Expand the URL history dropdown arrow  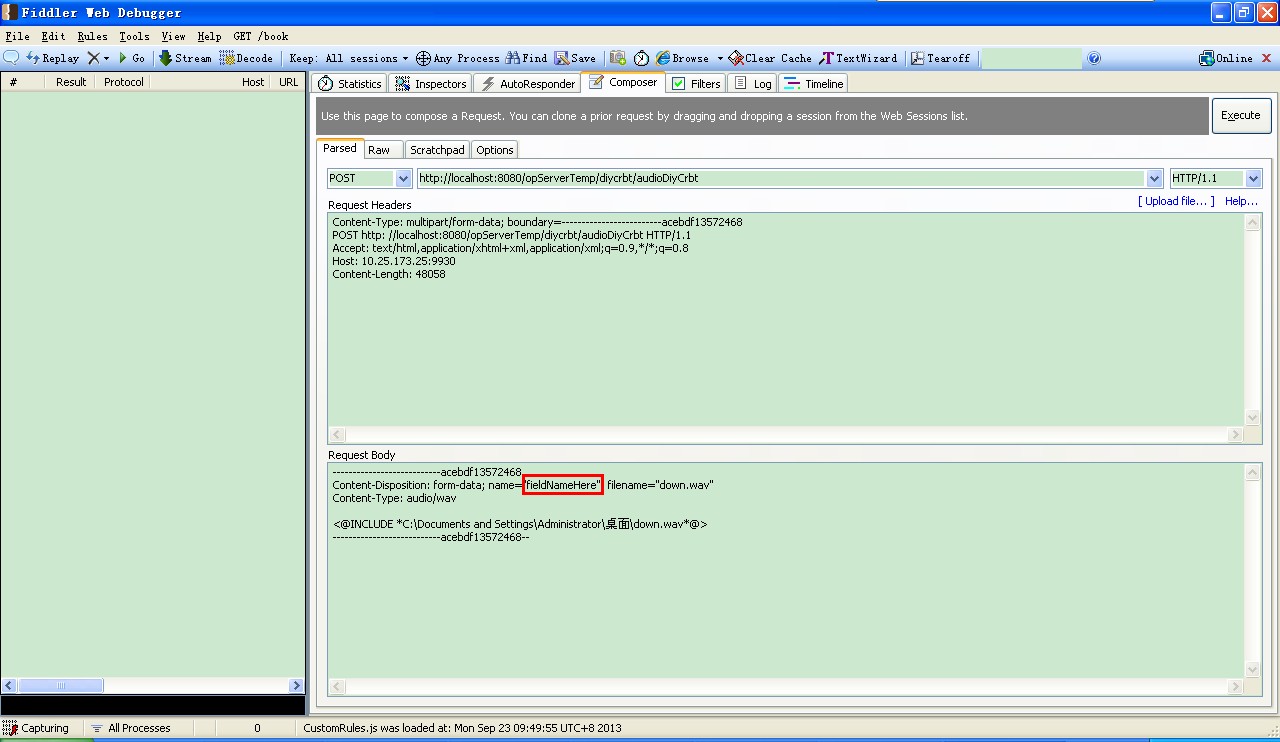[x=1155, y=178]
